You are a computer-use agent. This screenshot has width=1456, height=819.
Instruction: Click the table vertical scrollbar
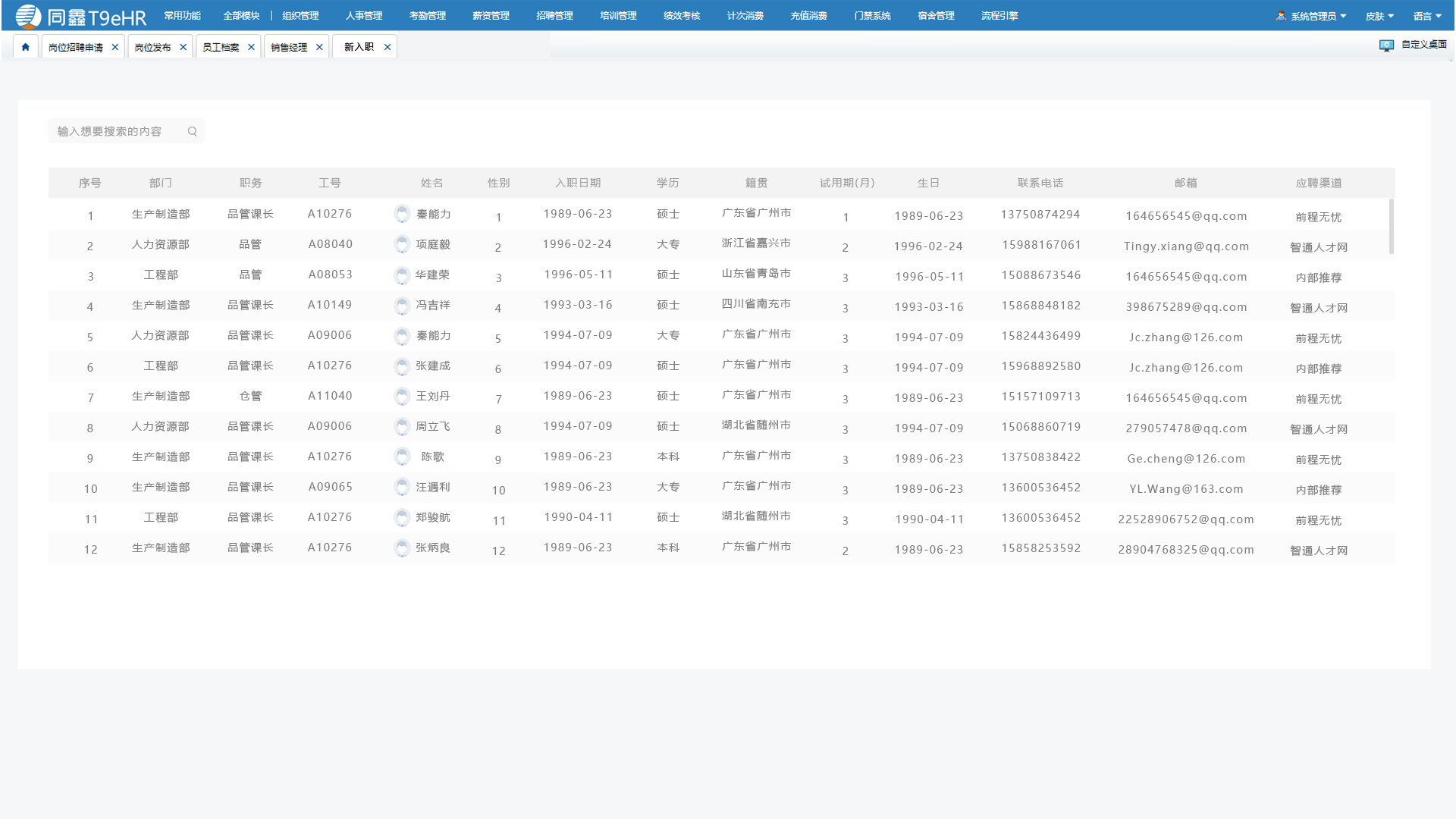pos(1391,226)
